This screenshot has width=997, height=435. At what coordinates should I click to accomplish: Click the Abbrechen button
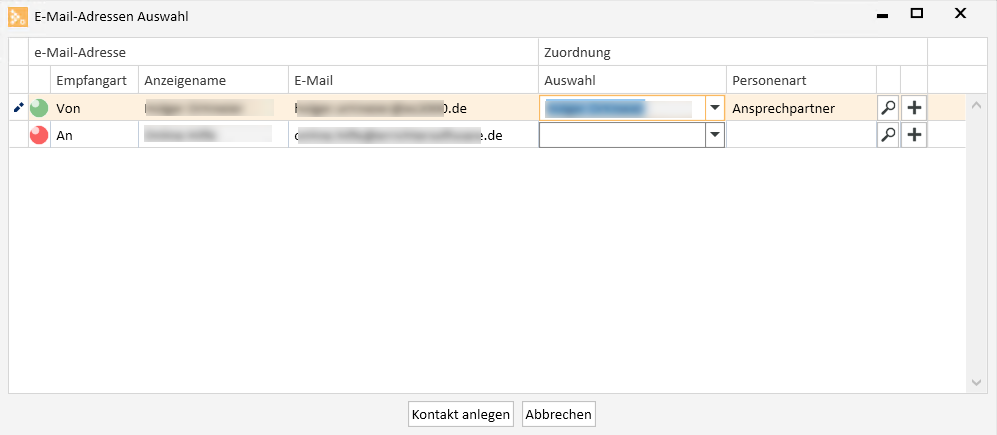point(559,415)
